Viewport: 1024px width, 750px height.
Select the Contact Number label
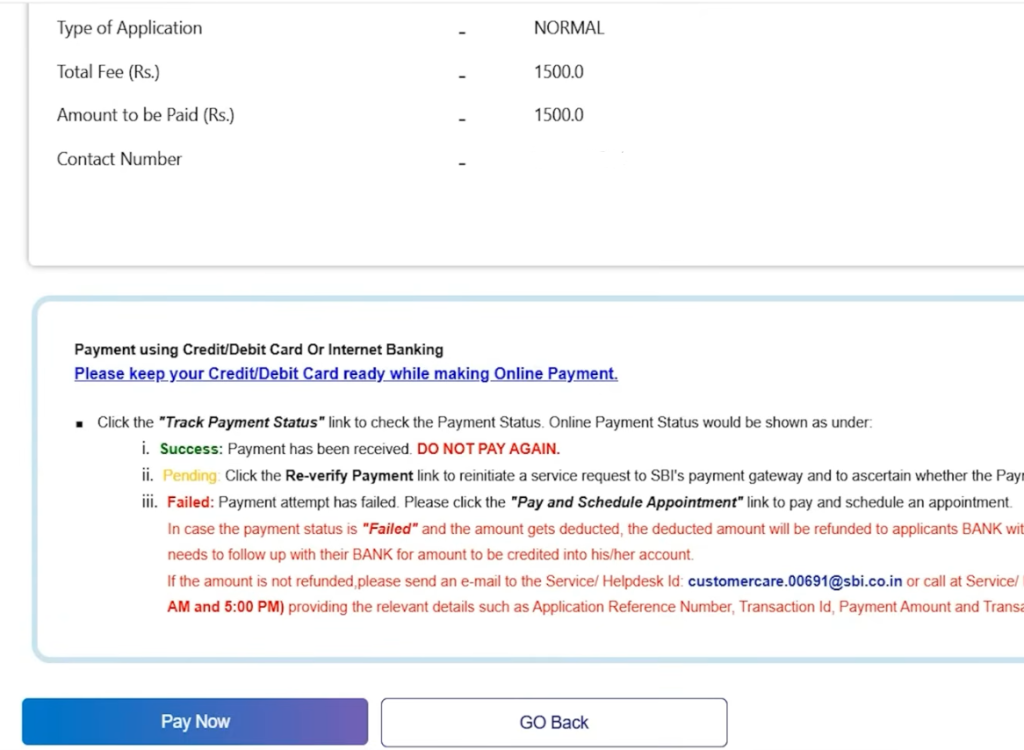pyautogui.click(x=119, y=159)
